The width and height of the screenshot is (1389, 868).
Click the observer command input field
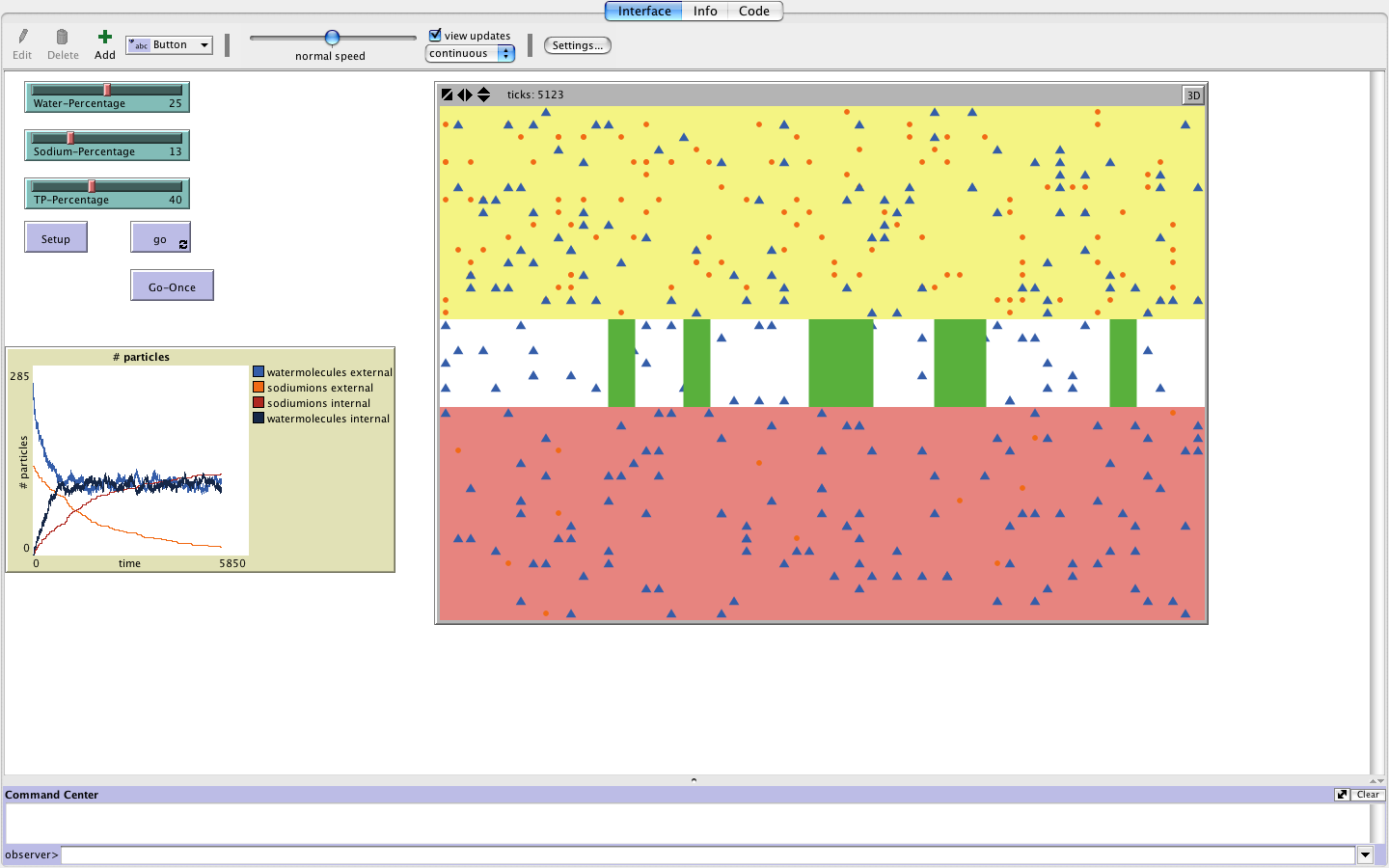(x=708, y=854)
